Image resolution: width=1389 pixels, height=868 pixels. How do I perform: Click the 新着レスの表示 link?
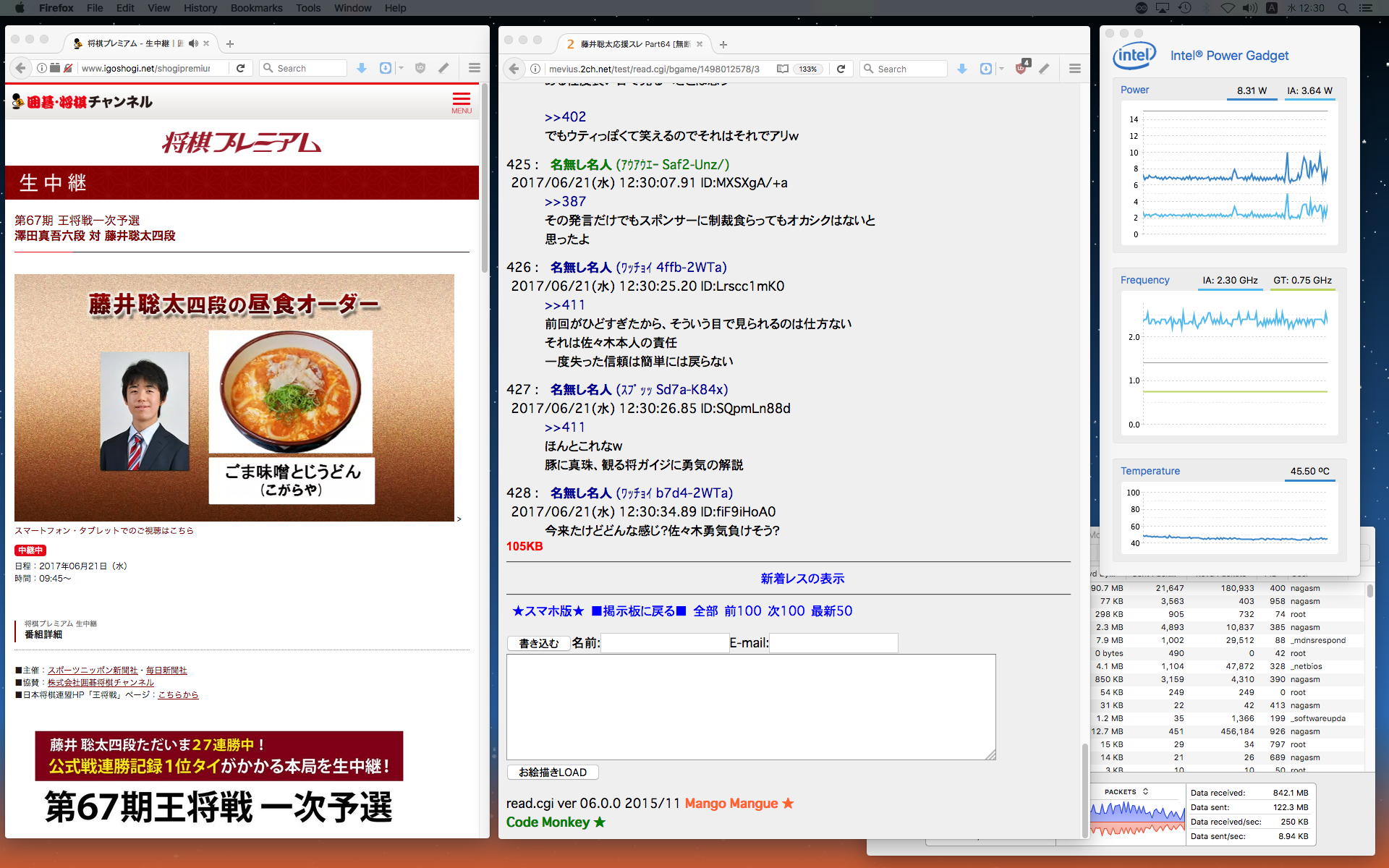pos(802,579)
